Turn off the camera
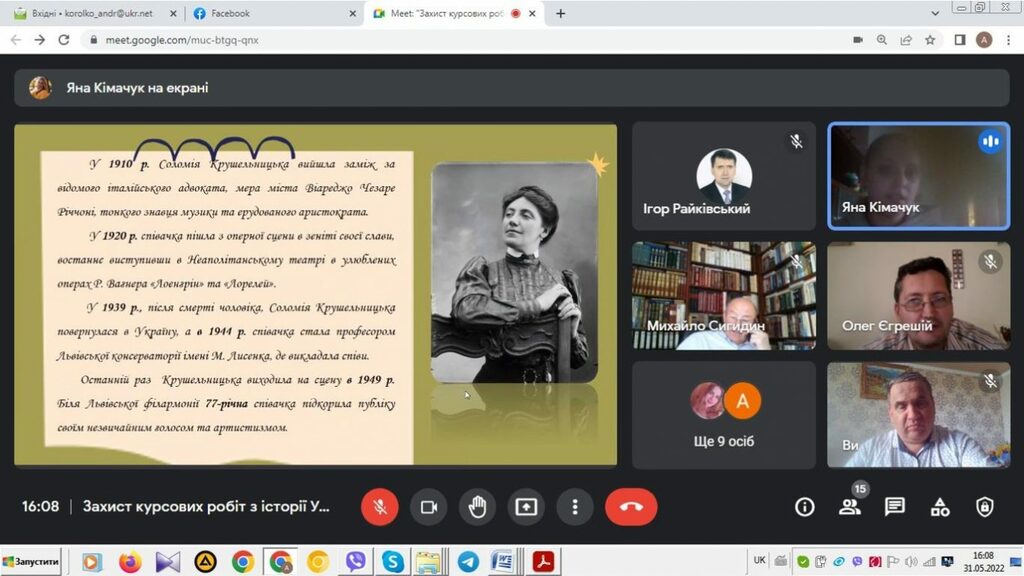 tap(429, 507)
